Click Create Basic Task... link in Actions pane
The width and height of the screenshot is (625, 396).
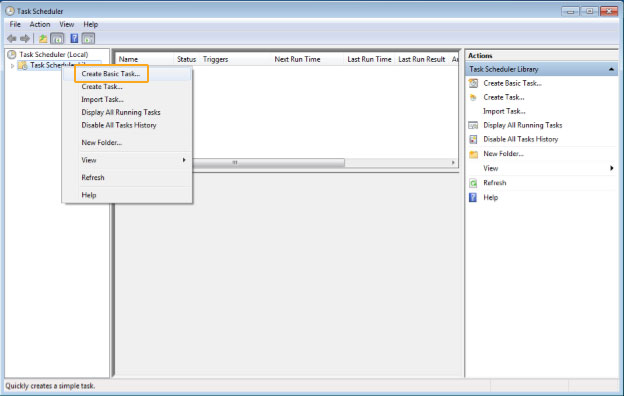[513, 83]
